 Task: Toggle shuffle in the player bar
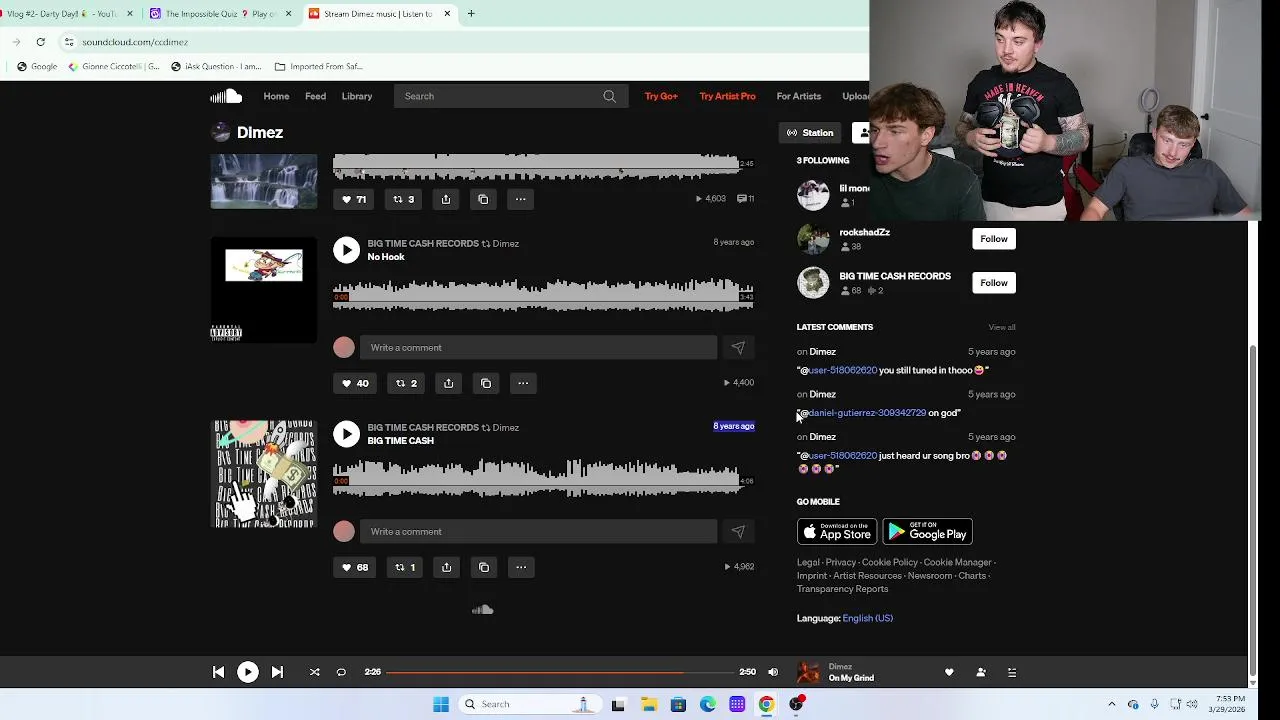(314, 672)
